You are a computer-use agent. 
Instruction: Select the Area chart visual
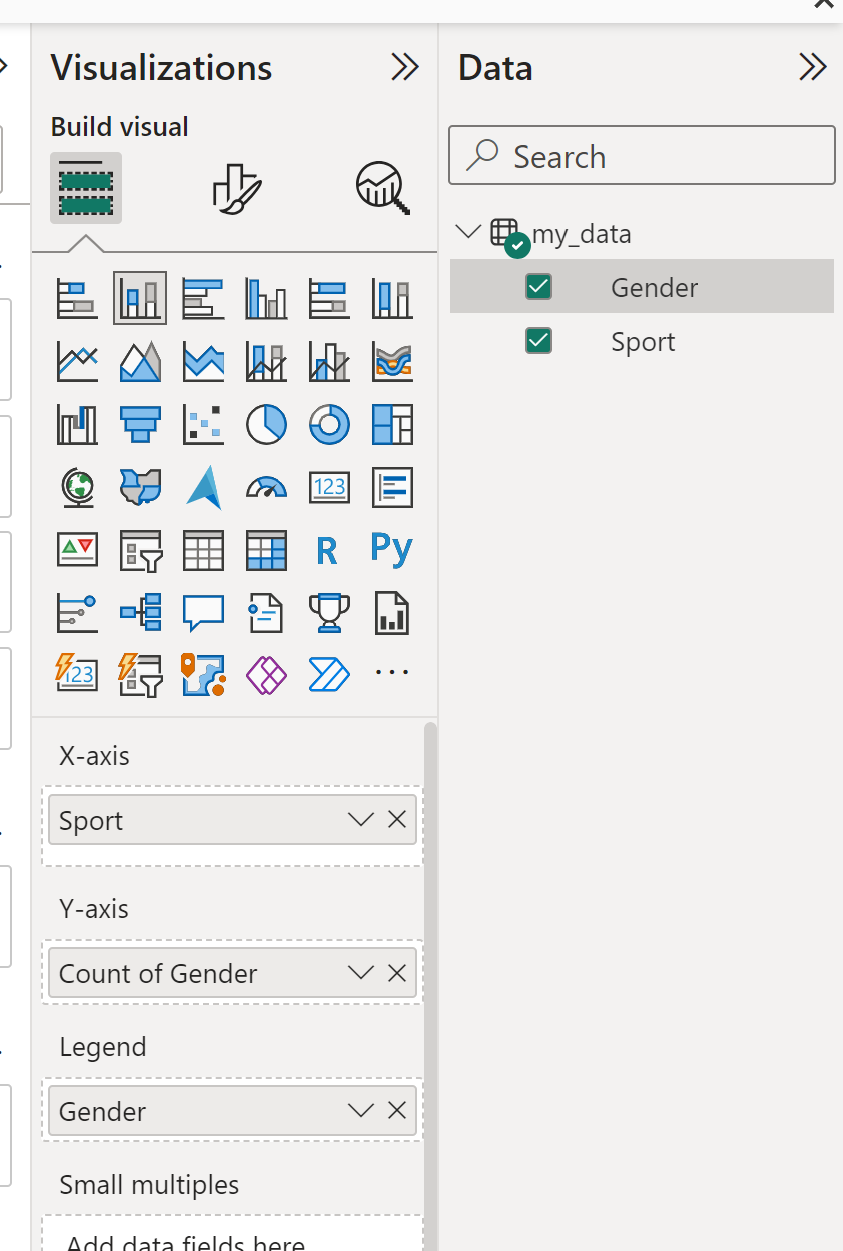(140, 362)
